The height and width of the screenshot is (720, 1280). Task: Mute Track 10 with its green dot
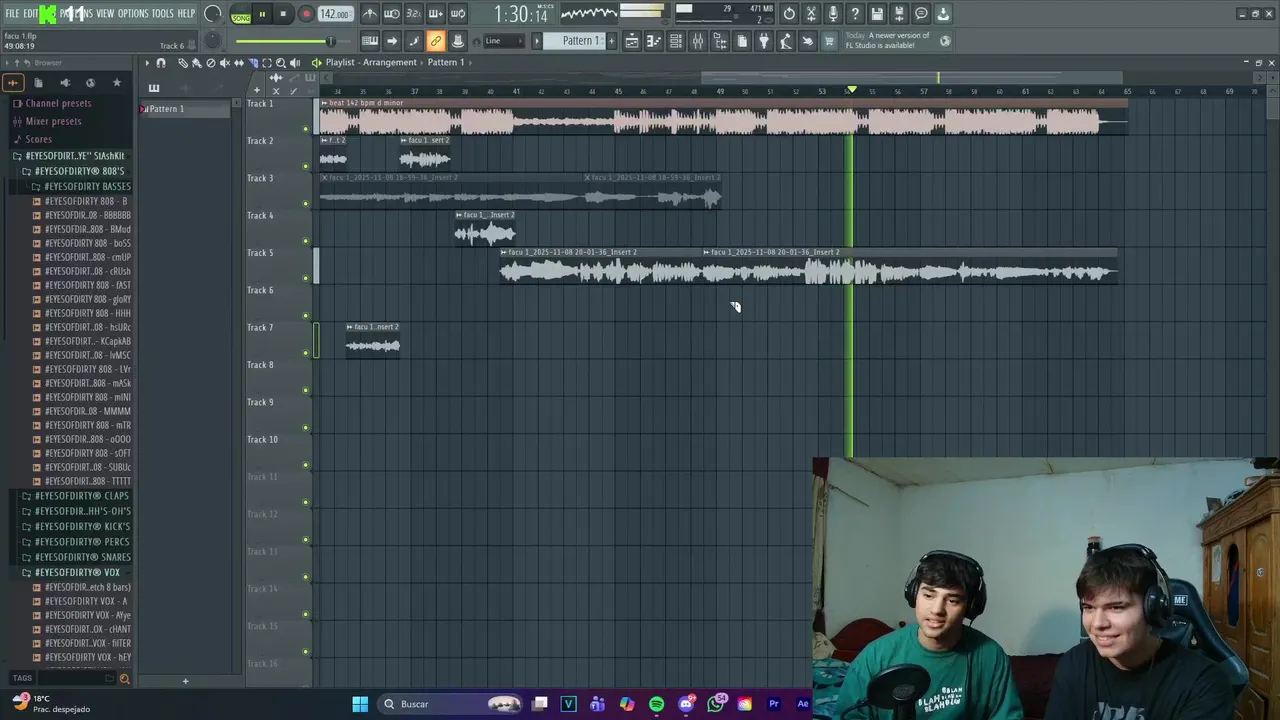tap(306, 465)
